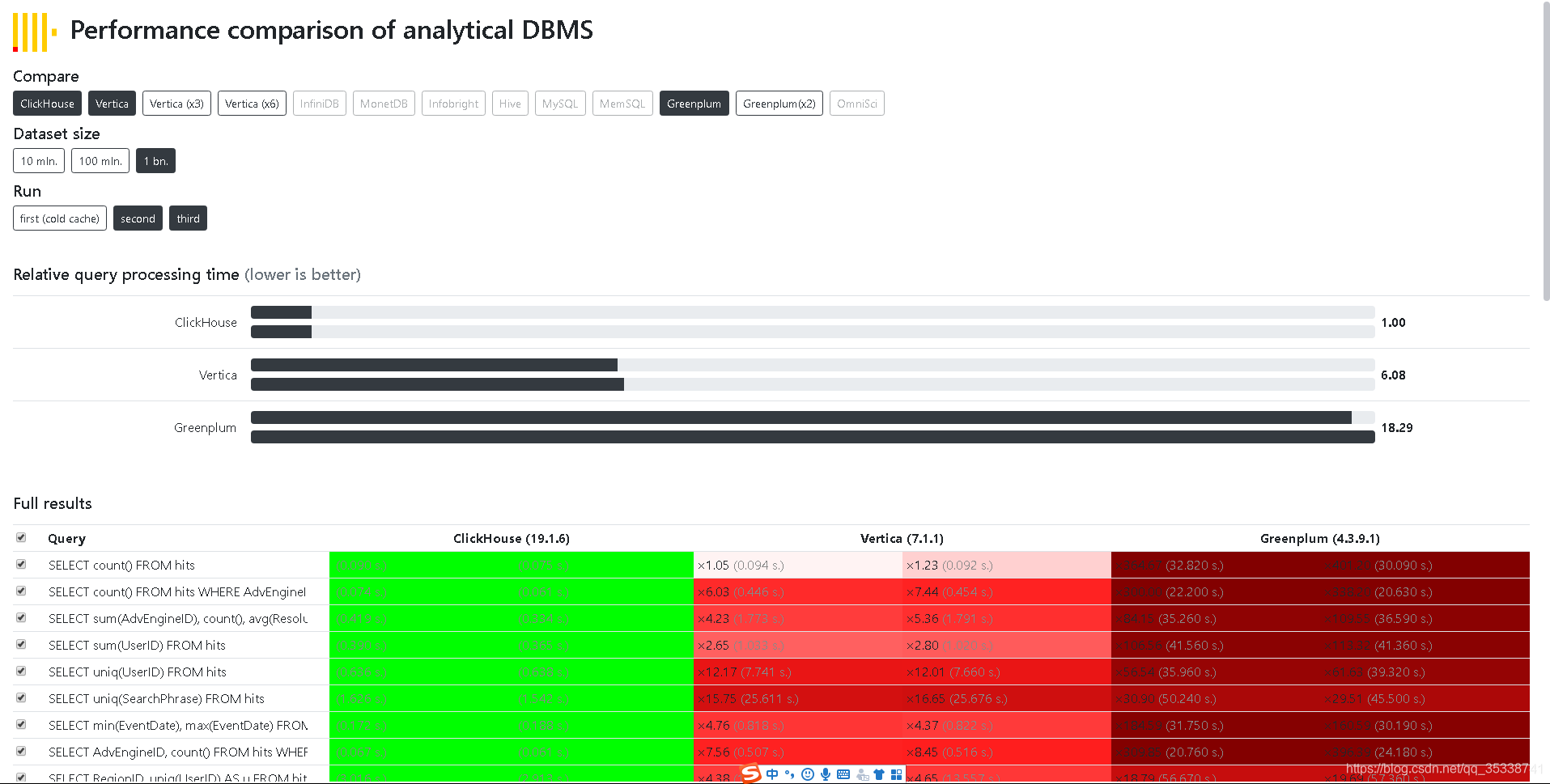This screenshot has height=784, width=1550.
Task: Click the Query column header
Action: (66, 539)
